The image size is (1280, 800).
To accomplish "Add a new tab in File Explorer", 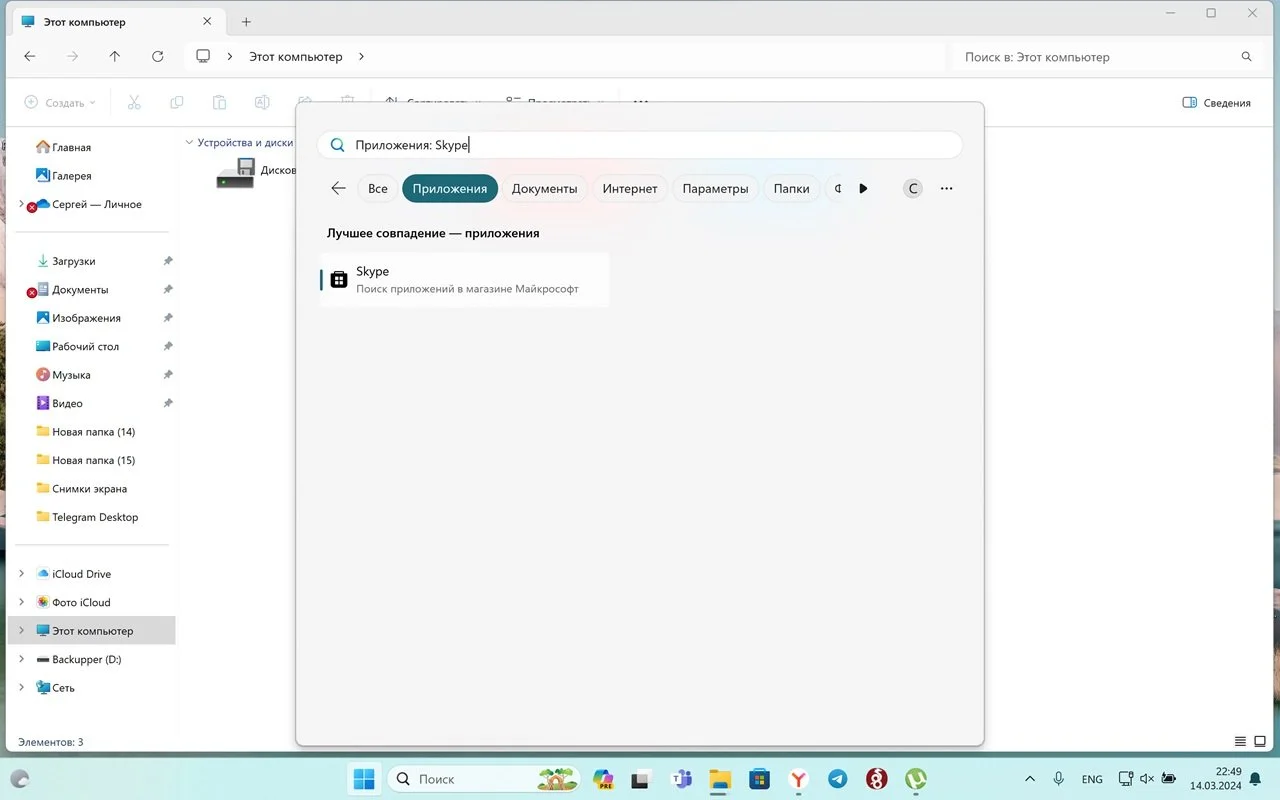I will (246, 22).
